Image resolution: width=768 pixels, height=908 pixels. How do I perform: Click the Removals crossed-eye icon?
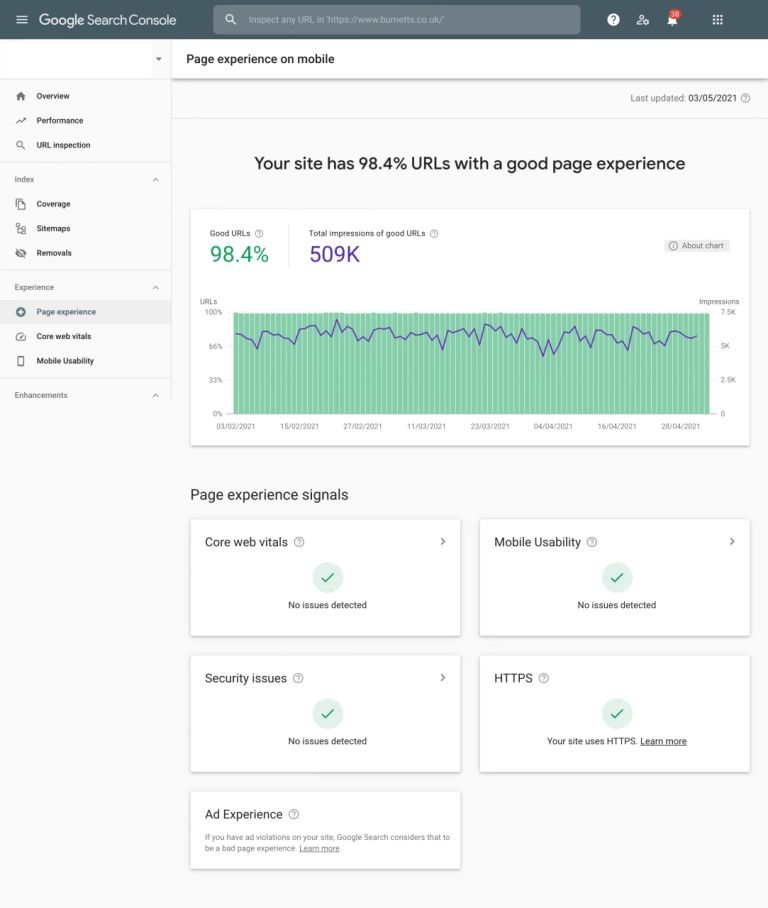(x=21, y=253)
